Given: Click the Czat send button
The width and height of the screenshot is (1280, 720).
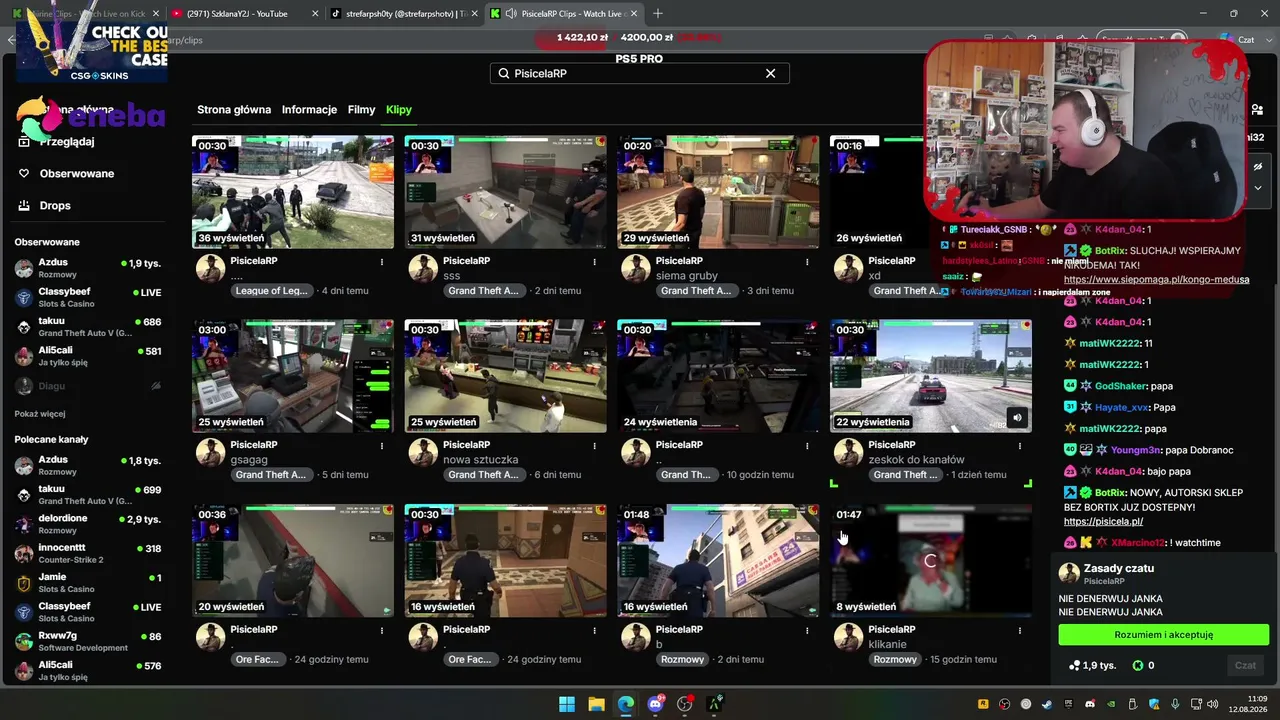Looking at the screenshot, I should point(1245,665).
